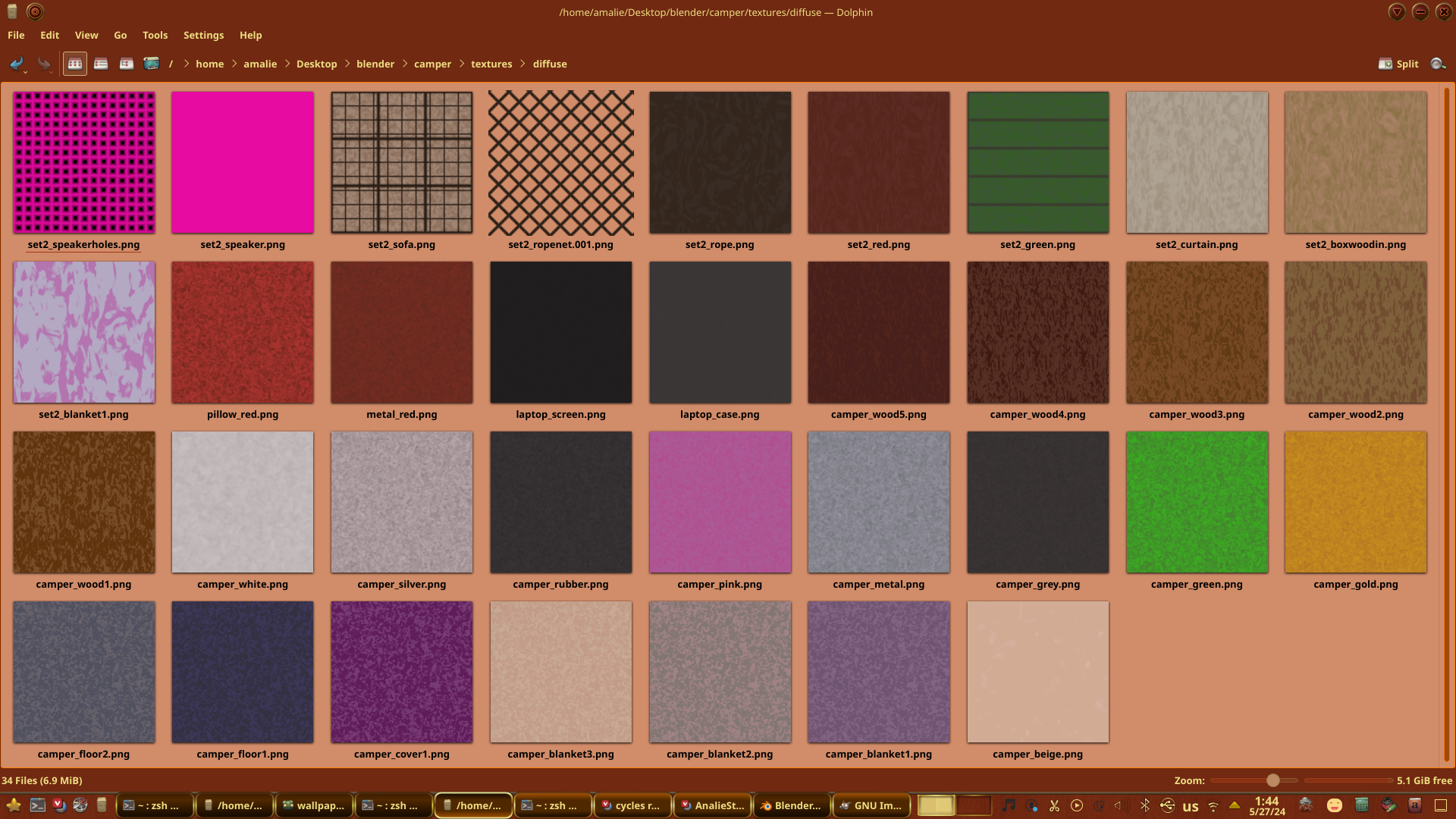This screenshot has height=819, width=1456.
Task: Switch to Details view mode
Action: (x=126, y=64)
